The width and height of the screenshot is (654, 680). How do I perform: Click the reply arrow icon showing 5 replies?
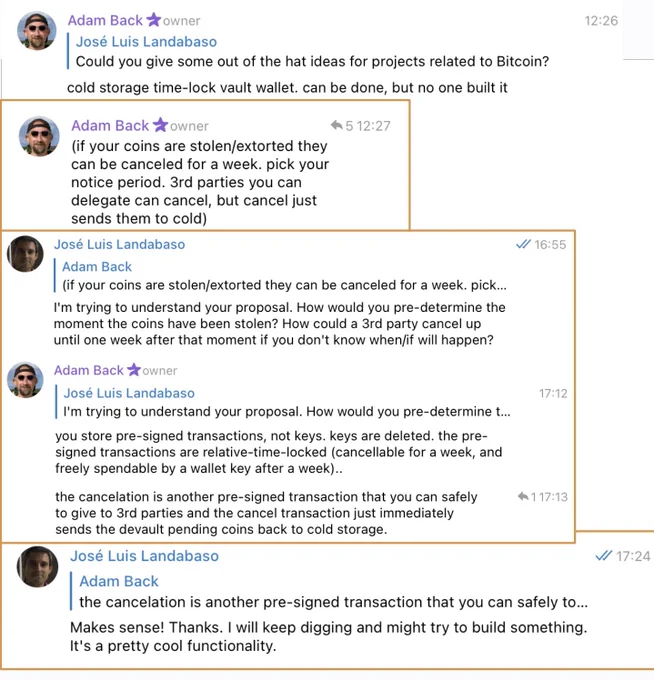(x=337, y=125)
